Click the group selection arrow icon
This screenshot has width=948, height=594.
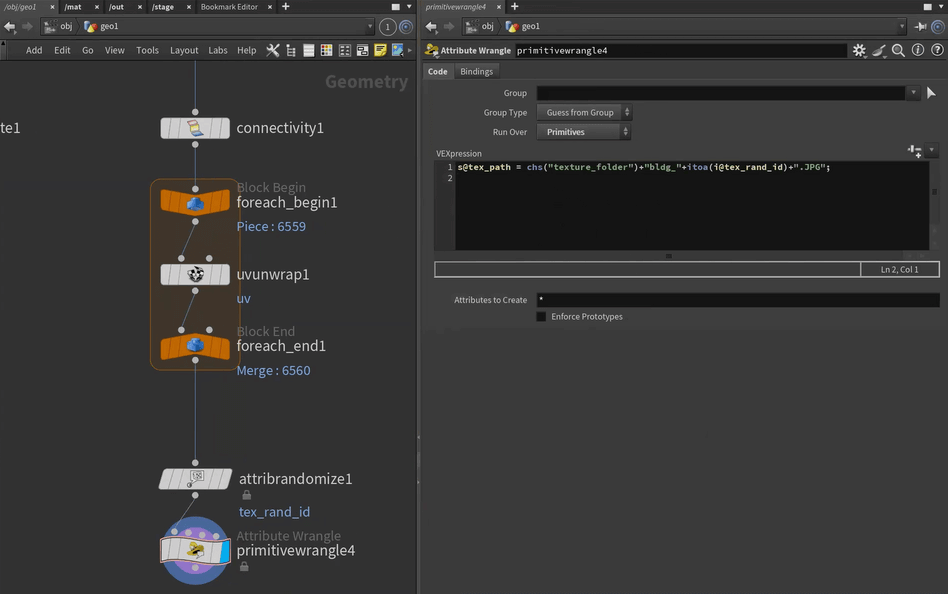[x=931, y=93]
